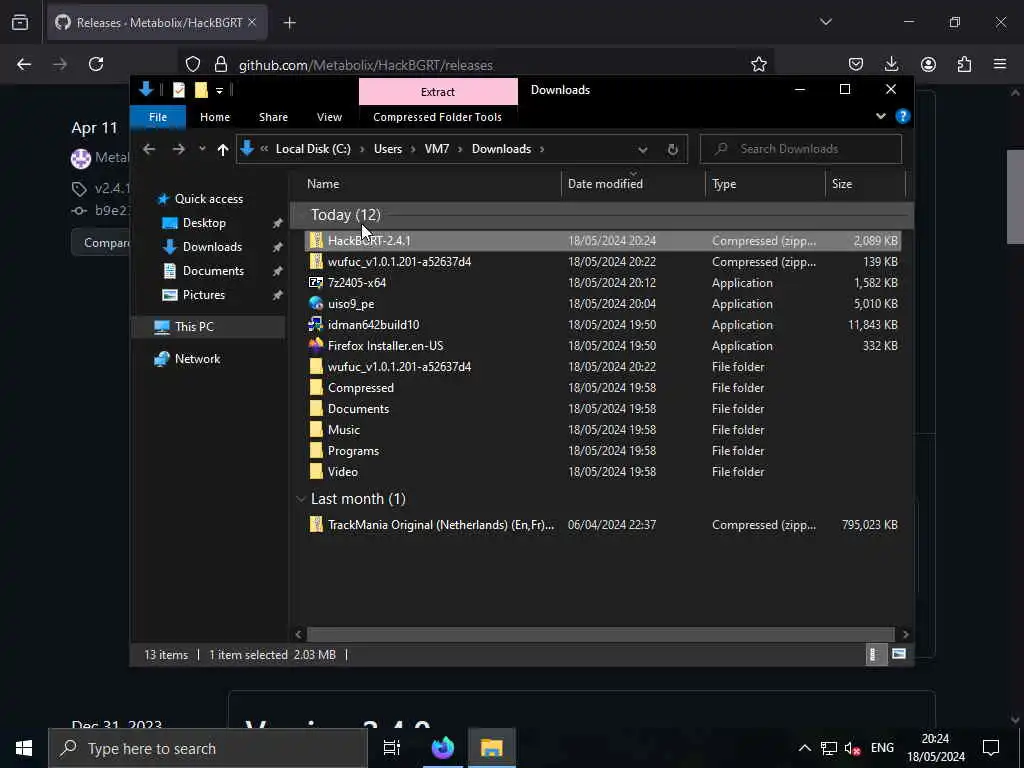Select the uiso9_pe application
Image resolution: width=1024 pixels, height=768 pixels.
(603, 303)
